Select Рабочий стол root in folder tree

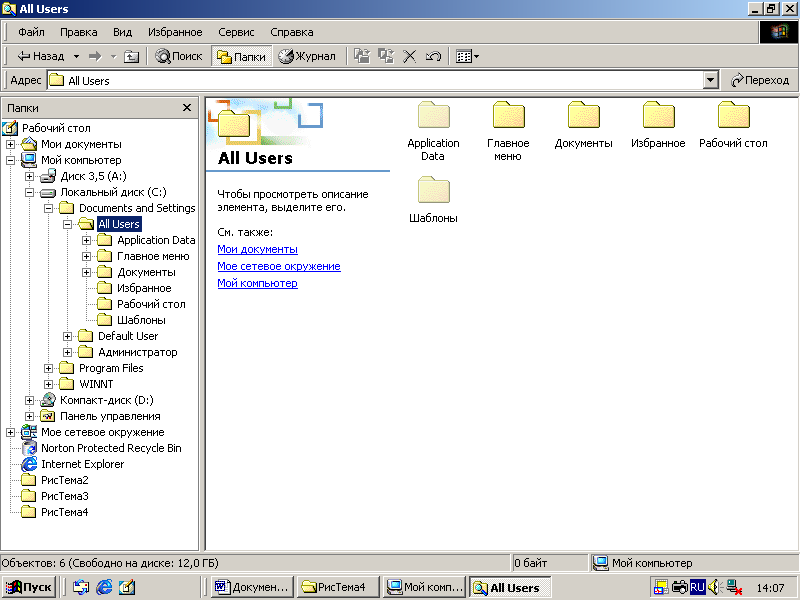tap(56, 128)
